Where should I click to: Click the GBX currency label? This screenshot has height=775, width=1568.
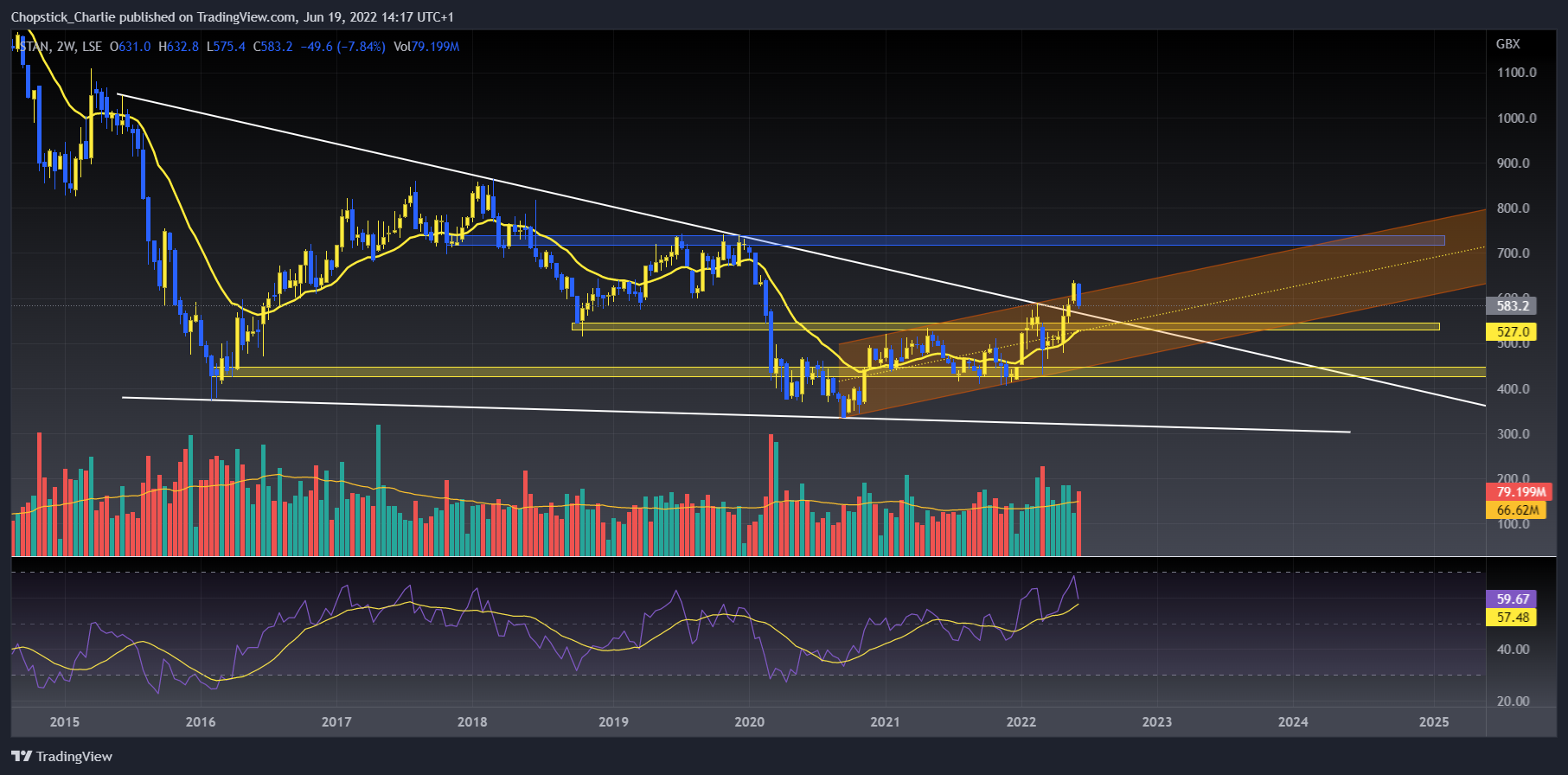point(1507,43)
